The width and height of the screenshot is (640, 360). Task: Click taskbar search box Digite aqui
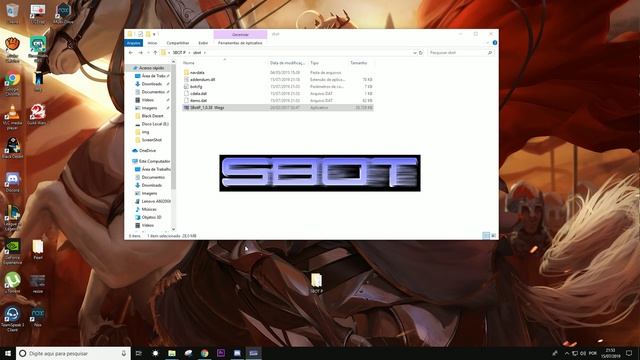[73, 353]
